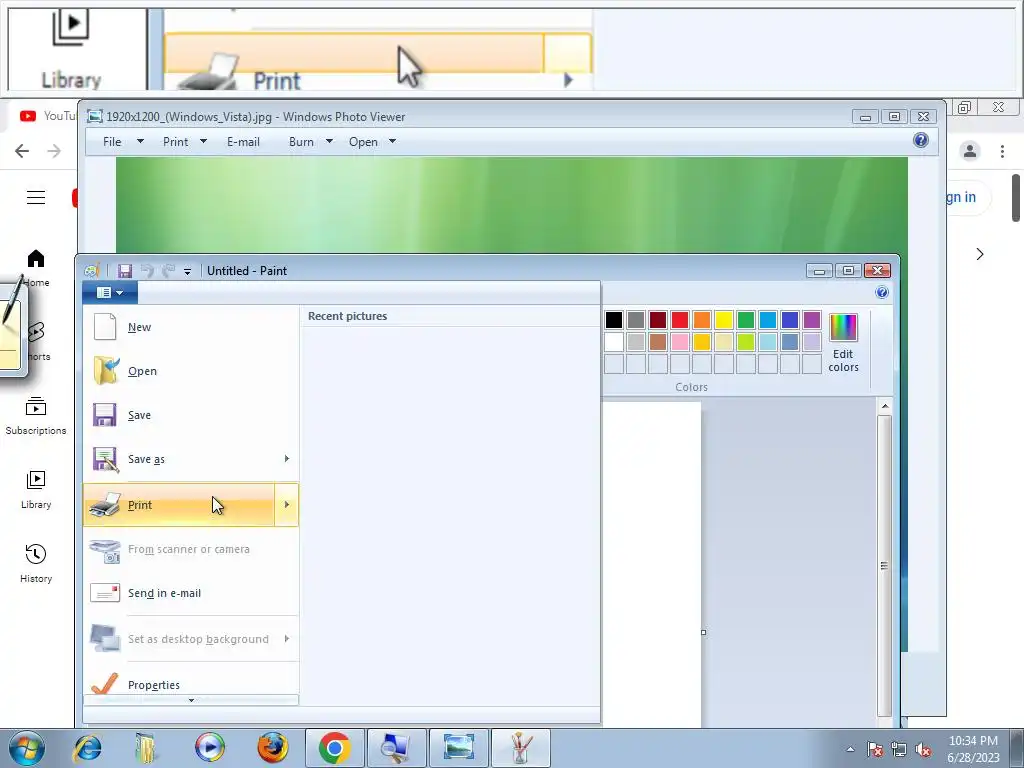
Task: Open the Paint file menu dropdown button
Action: click(110, 293)
